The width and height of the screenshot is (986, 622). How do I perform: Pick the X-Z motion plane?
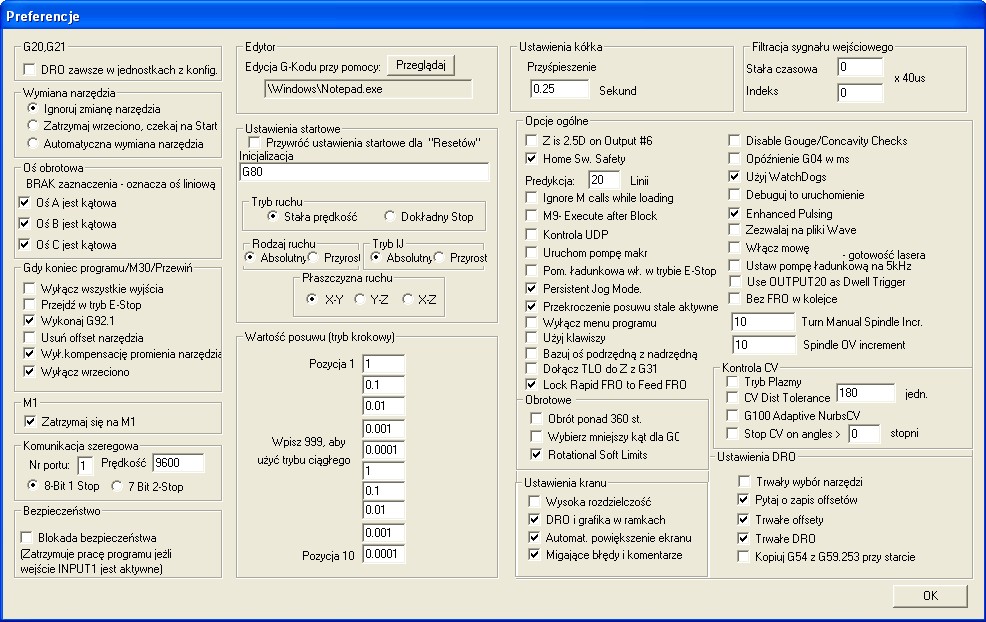(407, 299)
